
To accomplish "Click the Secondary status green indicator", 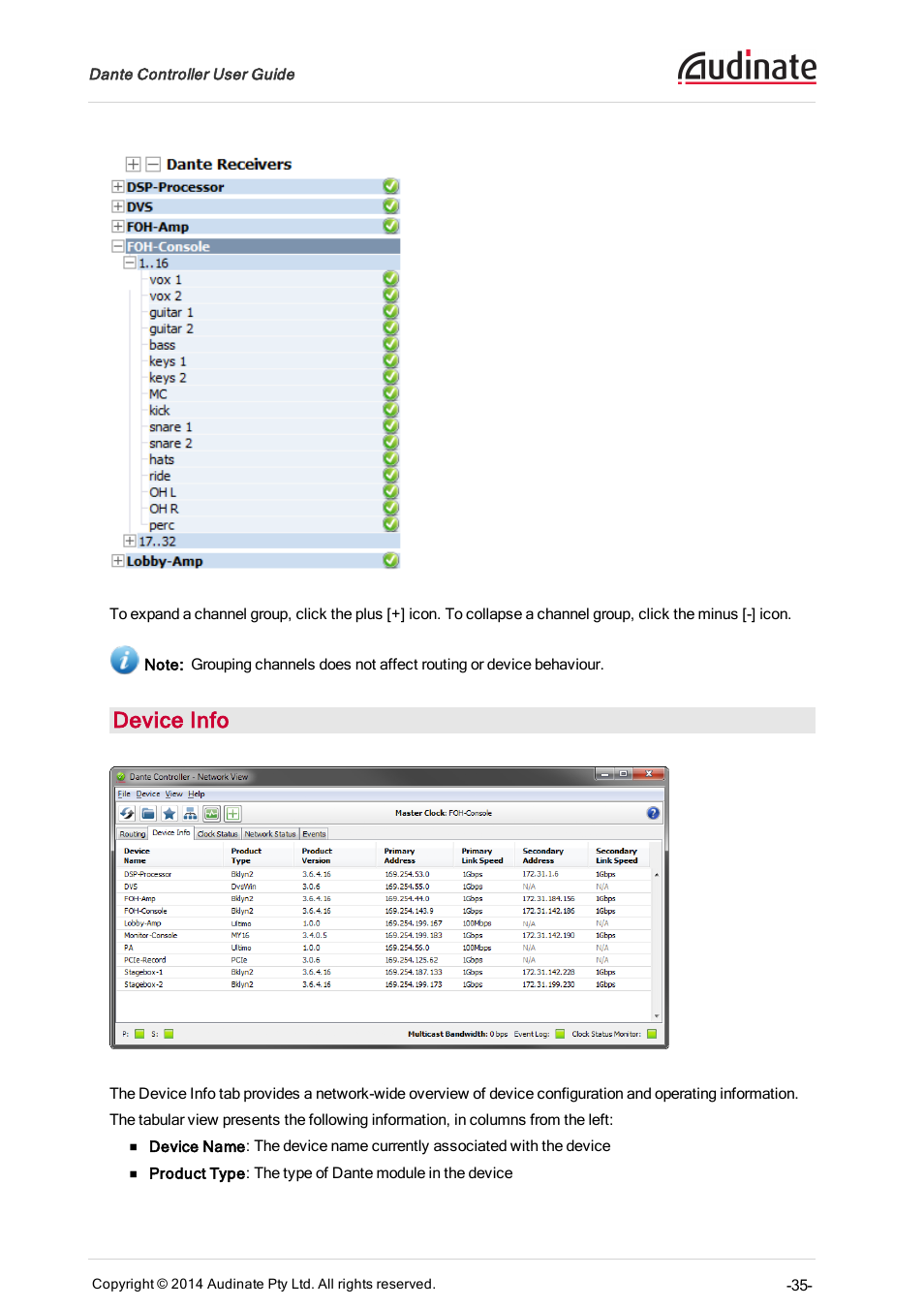I will [169, 1034].
